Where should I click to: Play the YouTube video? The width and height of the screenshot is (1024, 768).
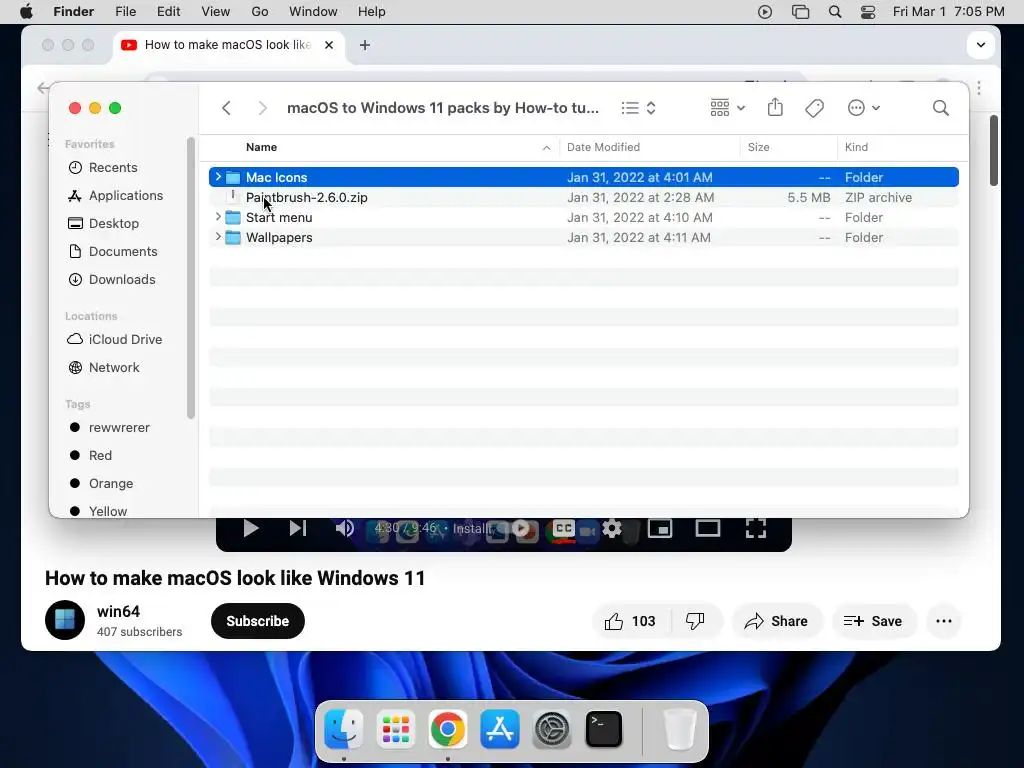pos(251,528)
